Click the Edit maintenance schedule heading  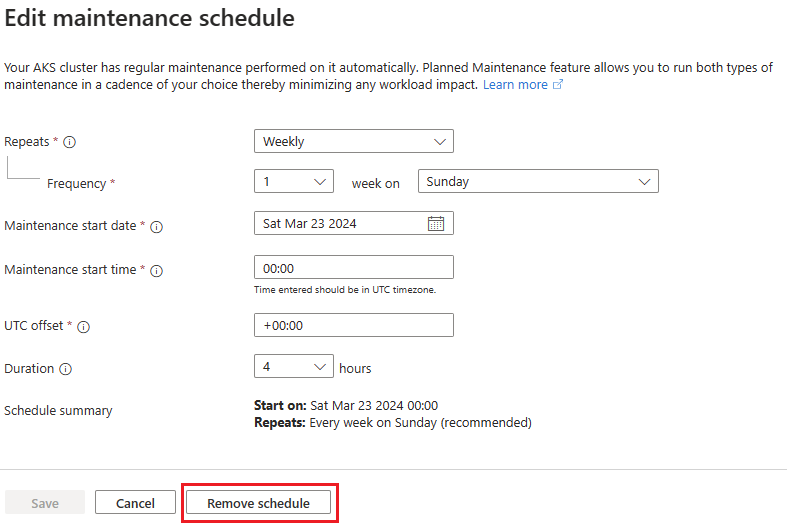[x=150, y=18]
